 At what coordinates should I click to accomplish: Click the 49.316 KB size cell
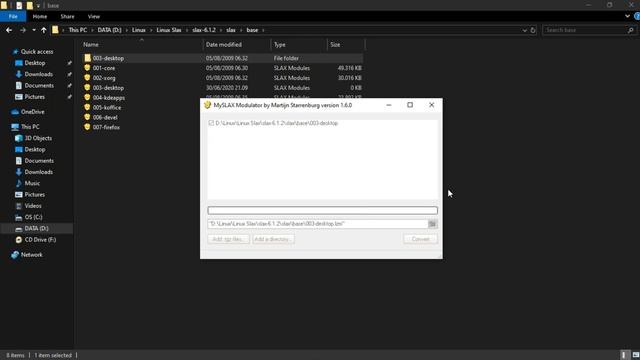point(349,68)
